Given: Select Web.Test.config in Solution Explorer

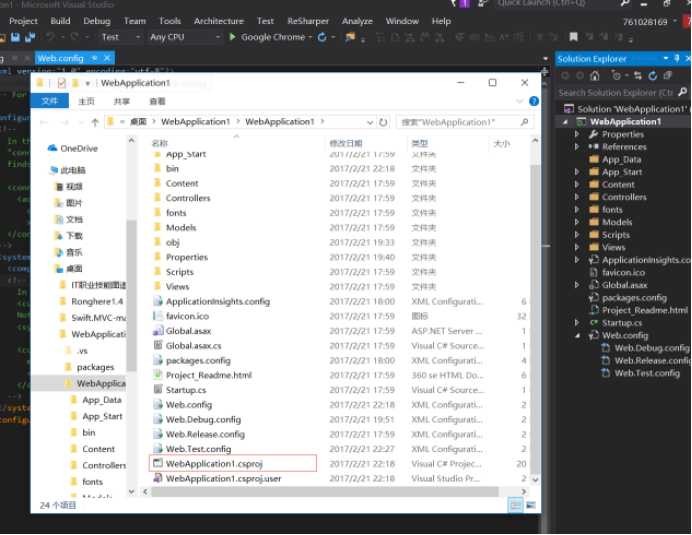Looking at the screenshot, I should click(647, 373).
